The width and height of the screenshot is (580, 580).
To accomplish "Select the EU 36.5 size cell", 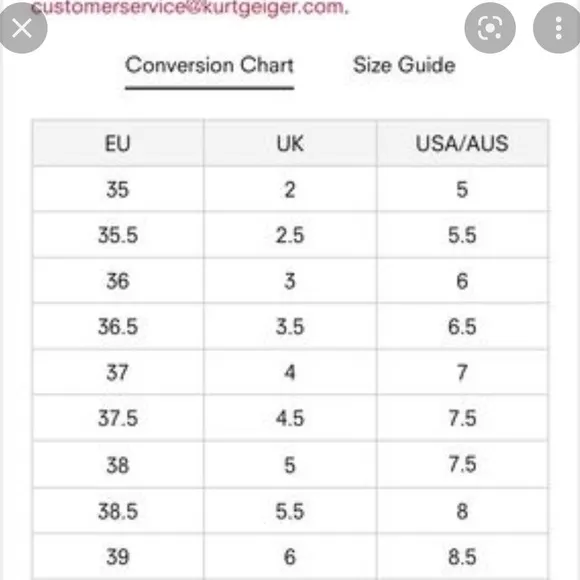I will coord(118,327).
